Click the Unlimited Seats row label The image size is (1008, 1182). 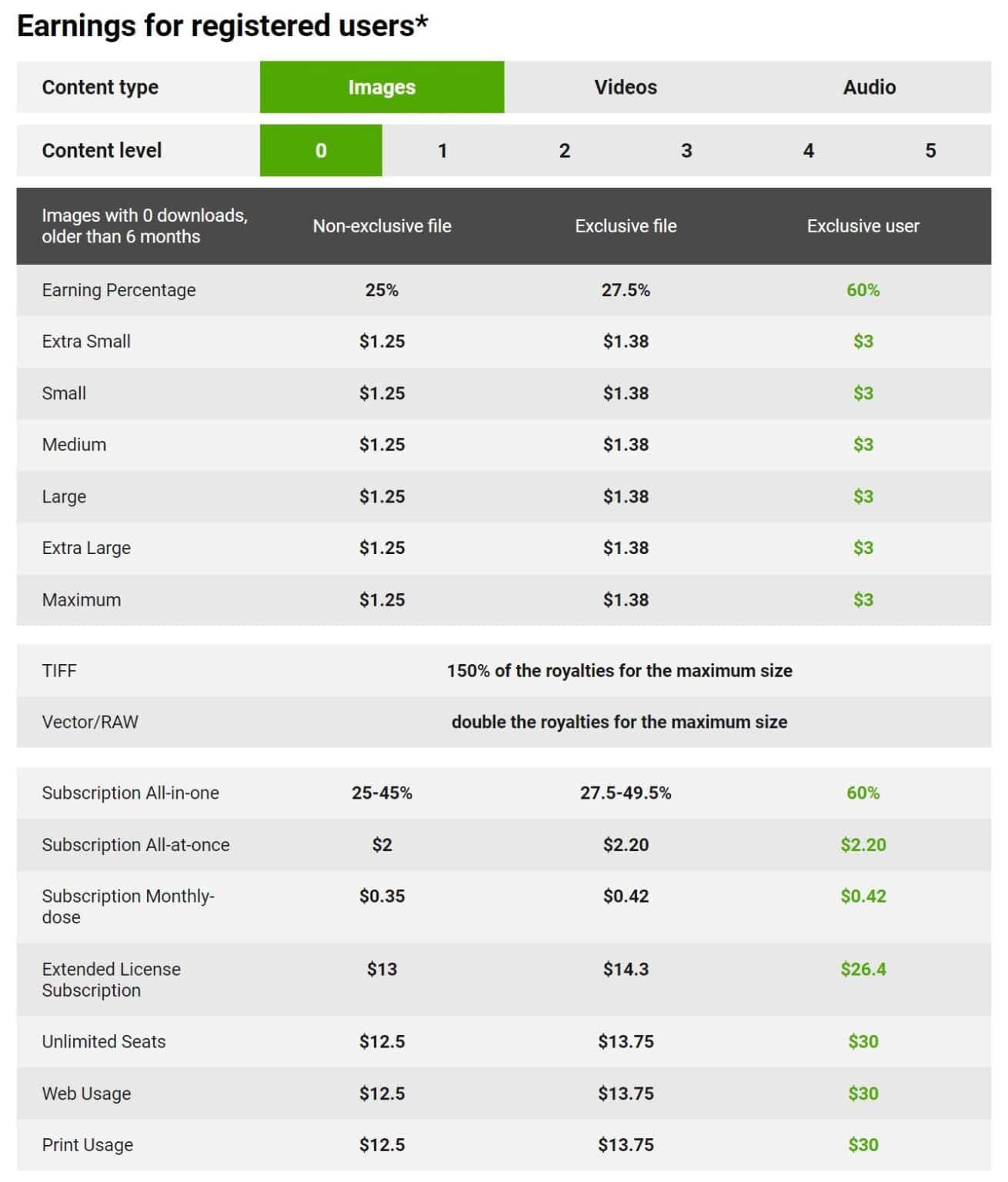click(x=104, y=1041)
